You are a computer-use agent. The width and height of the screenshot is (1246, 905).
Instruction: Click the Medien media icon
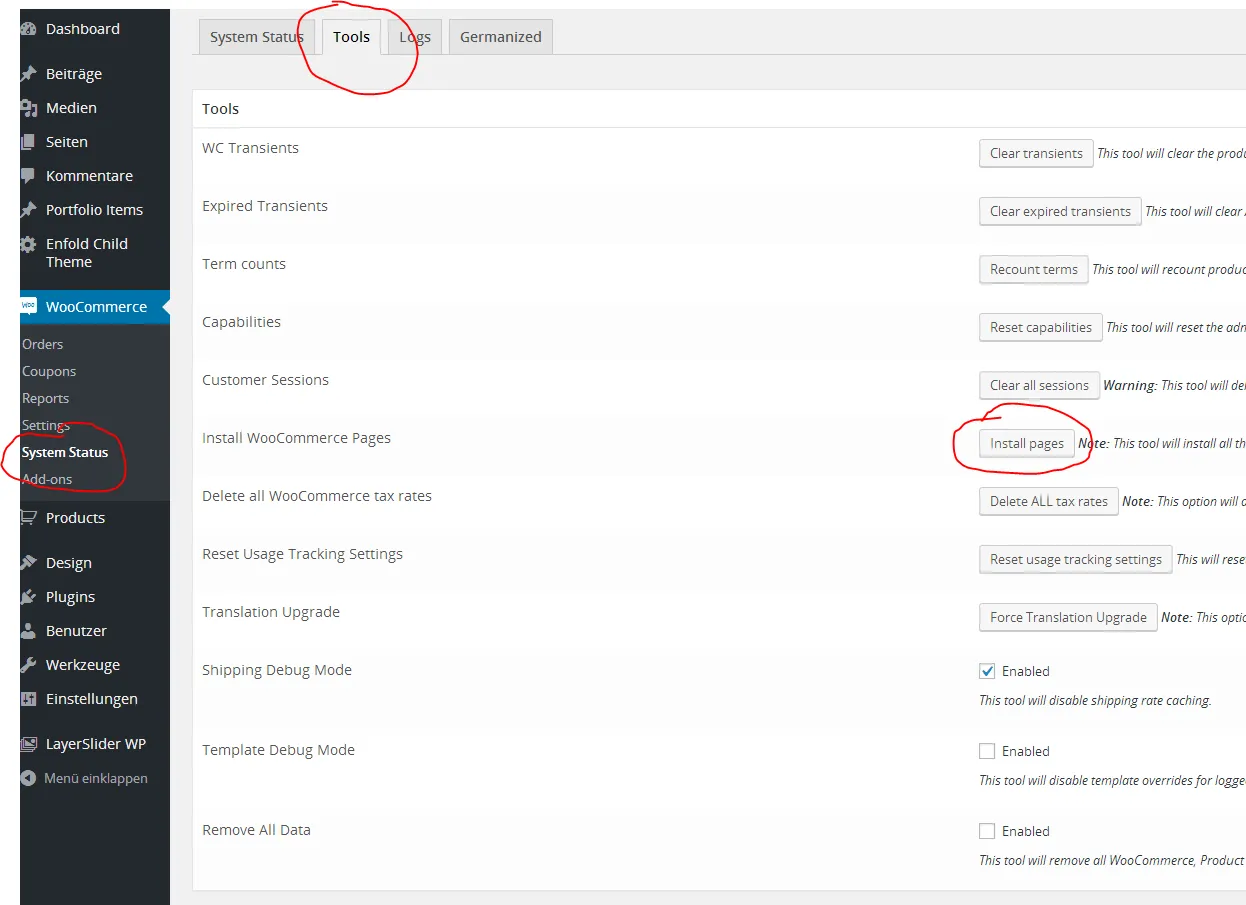pyautogui.click(x=29, y=108)
